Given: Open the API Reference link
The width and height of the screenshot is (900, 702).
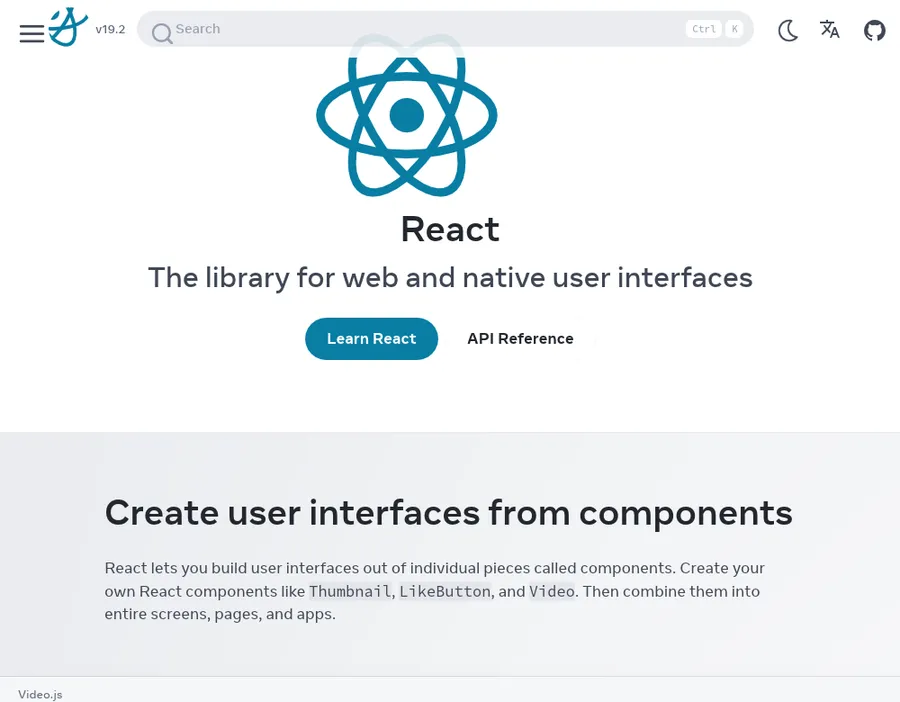Looking at the screenshot, I should point(520,339).
